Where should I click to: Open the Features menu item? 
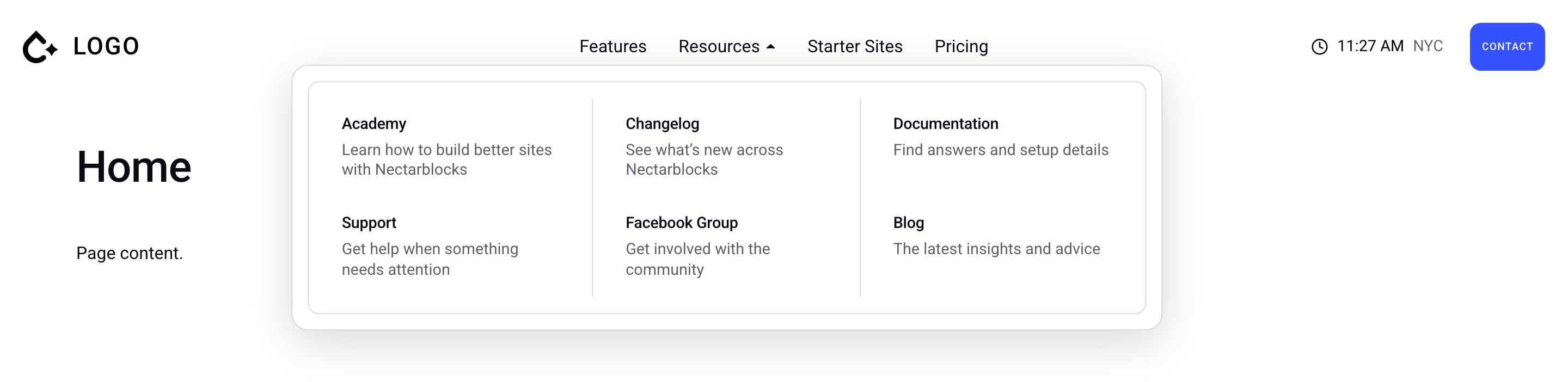tap(612, 46)
